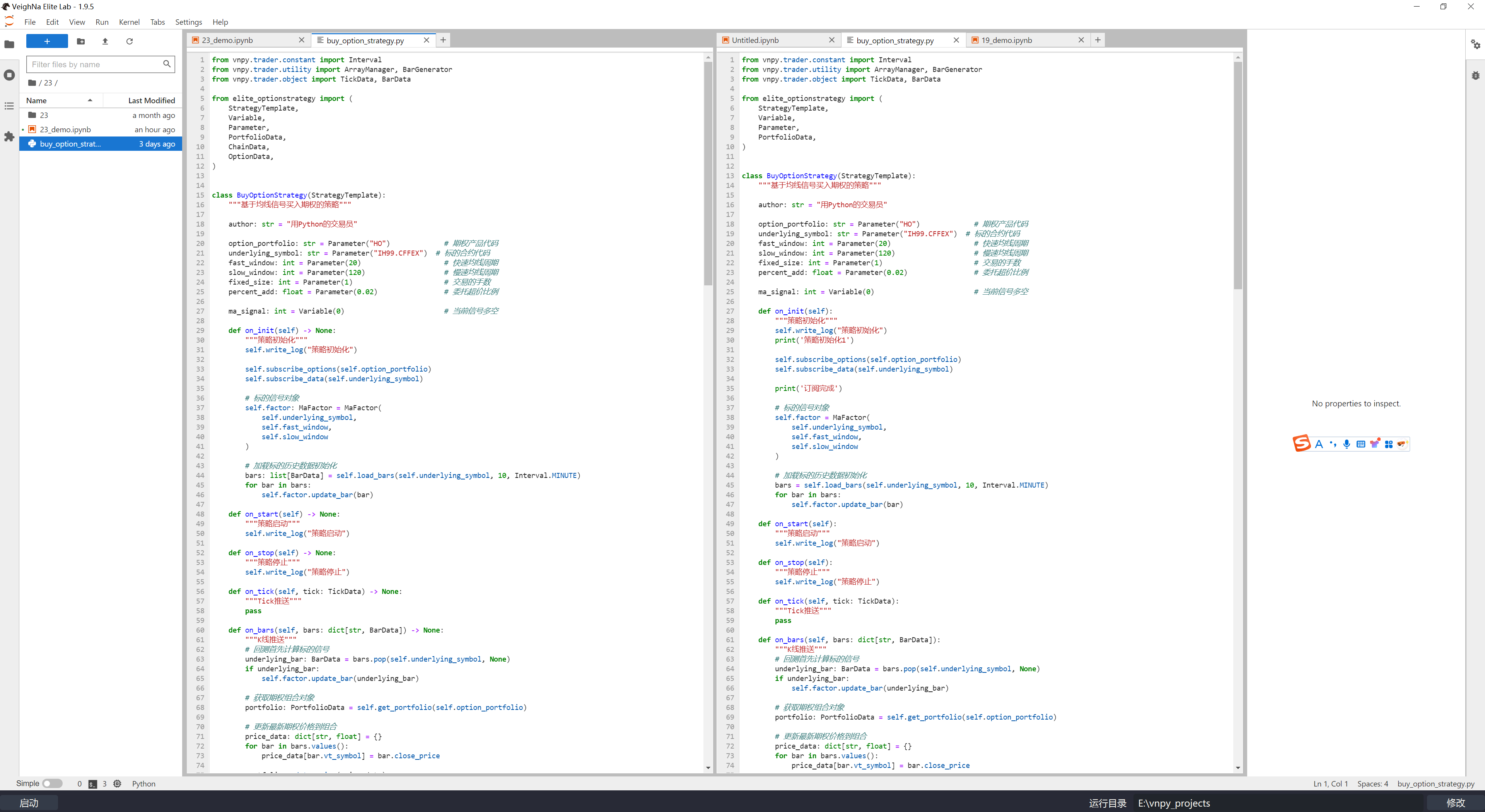Image resolution: width=1485 pixels, height=812 pixels.
Task: Open running terminals and kernels panel
Action: (x=9, y=75)
